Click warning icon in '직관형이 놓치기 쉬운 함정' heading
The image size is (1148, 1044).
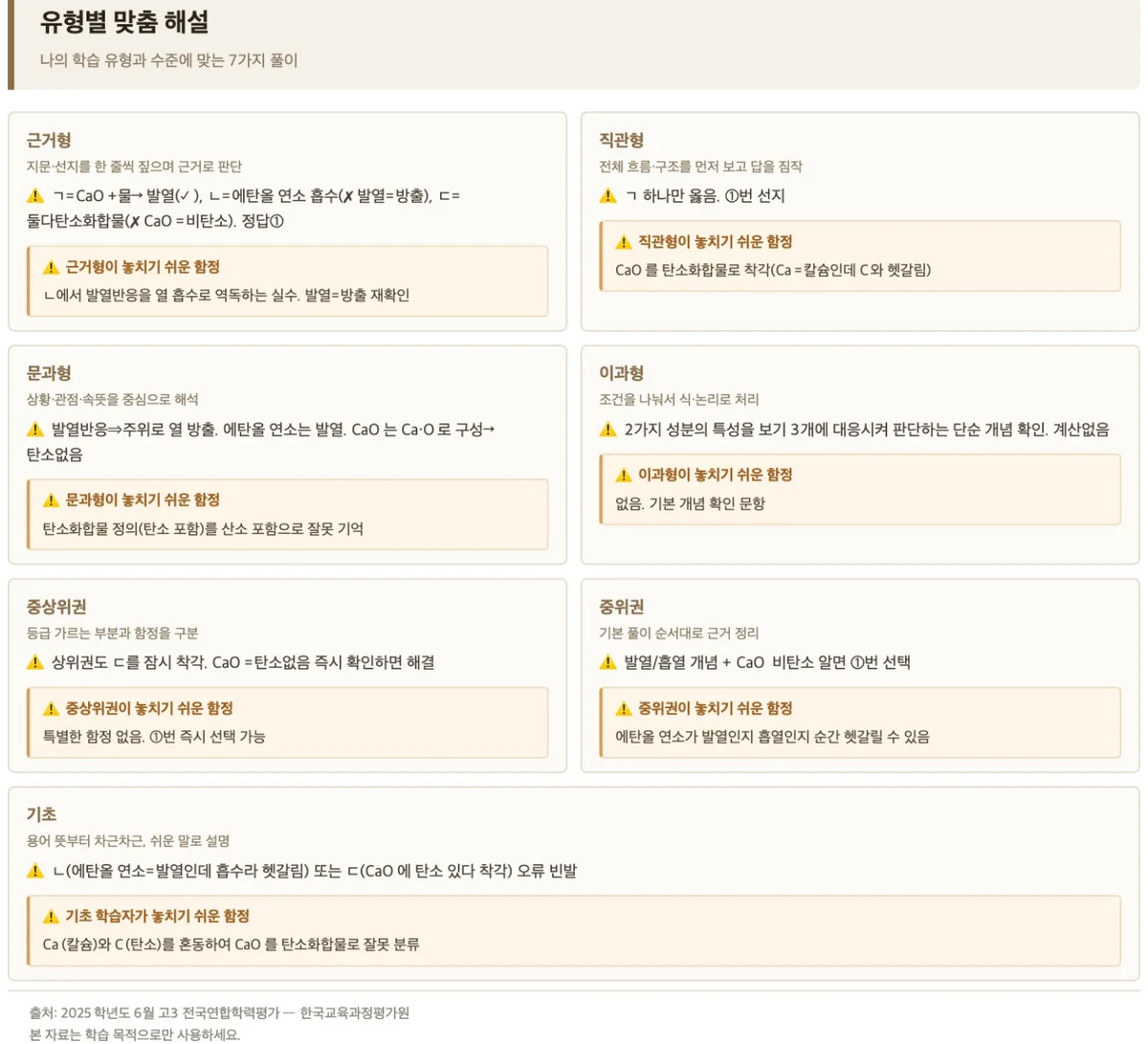[624, 242]
